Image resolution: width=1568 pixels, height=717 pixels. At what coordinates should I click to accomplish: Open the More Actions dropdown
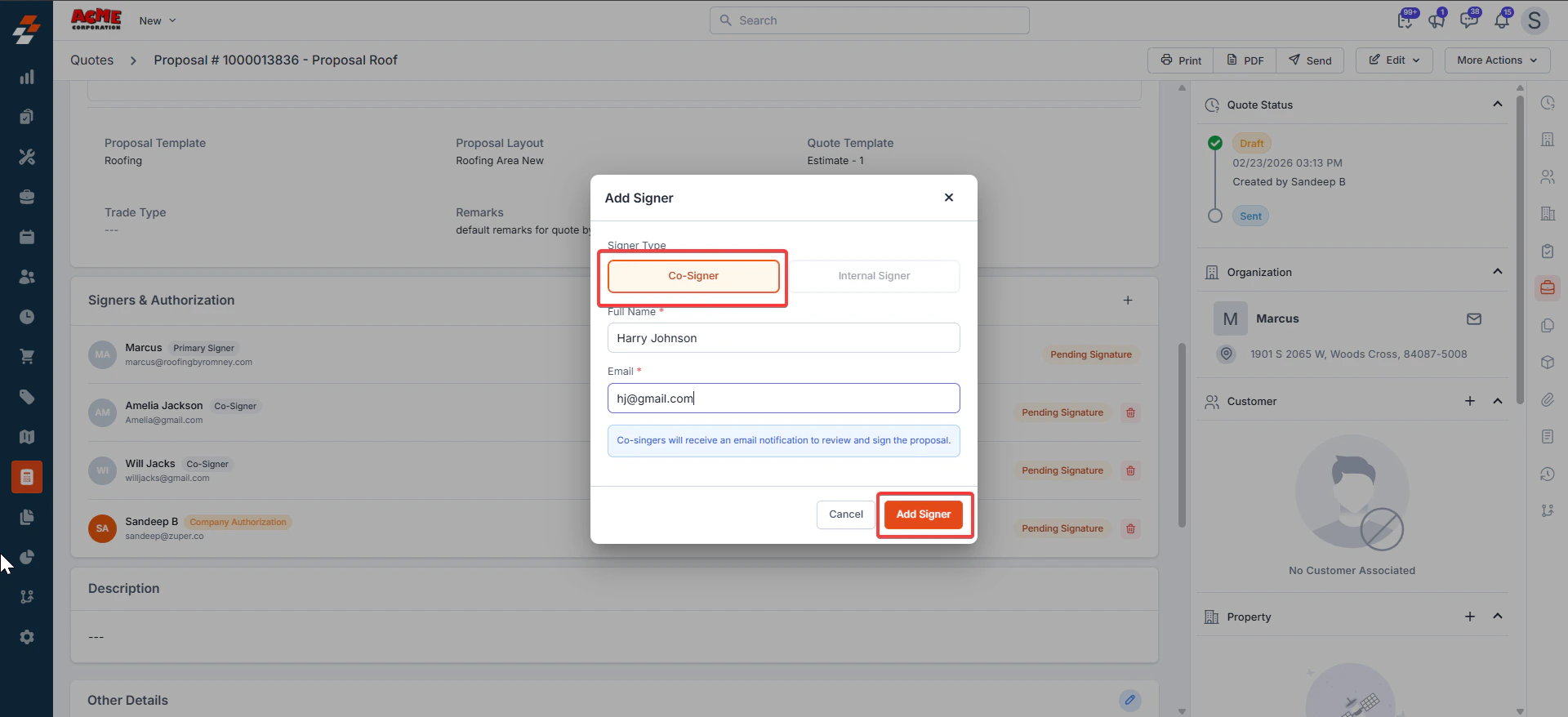click(1497, 60)
